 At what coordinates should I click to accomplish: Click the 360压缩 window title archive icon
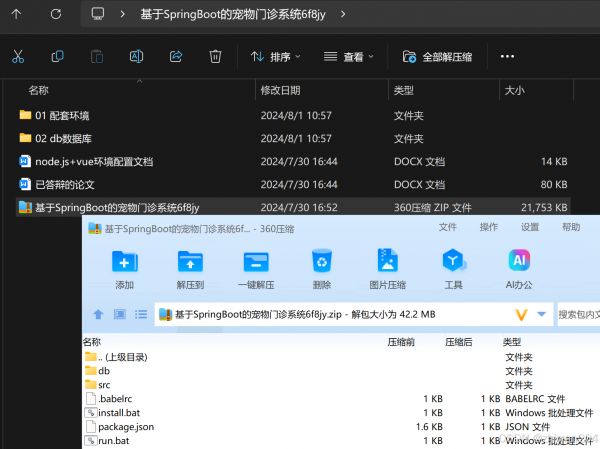click(x=95, y=229)
